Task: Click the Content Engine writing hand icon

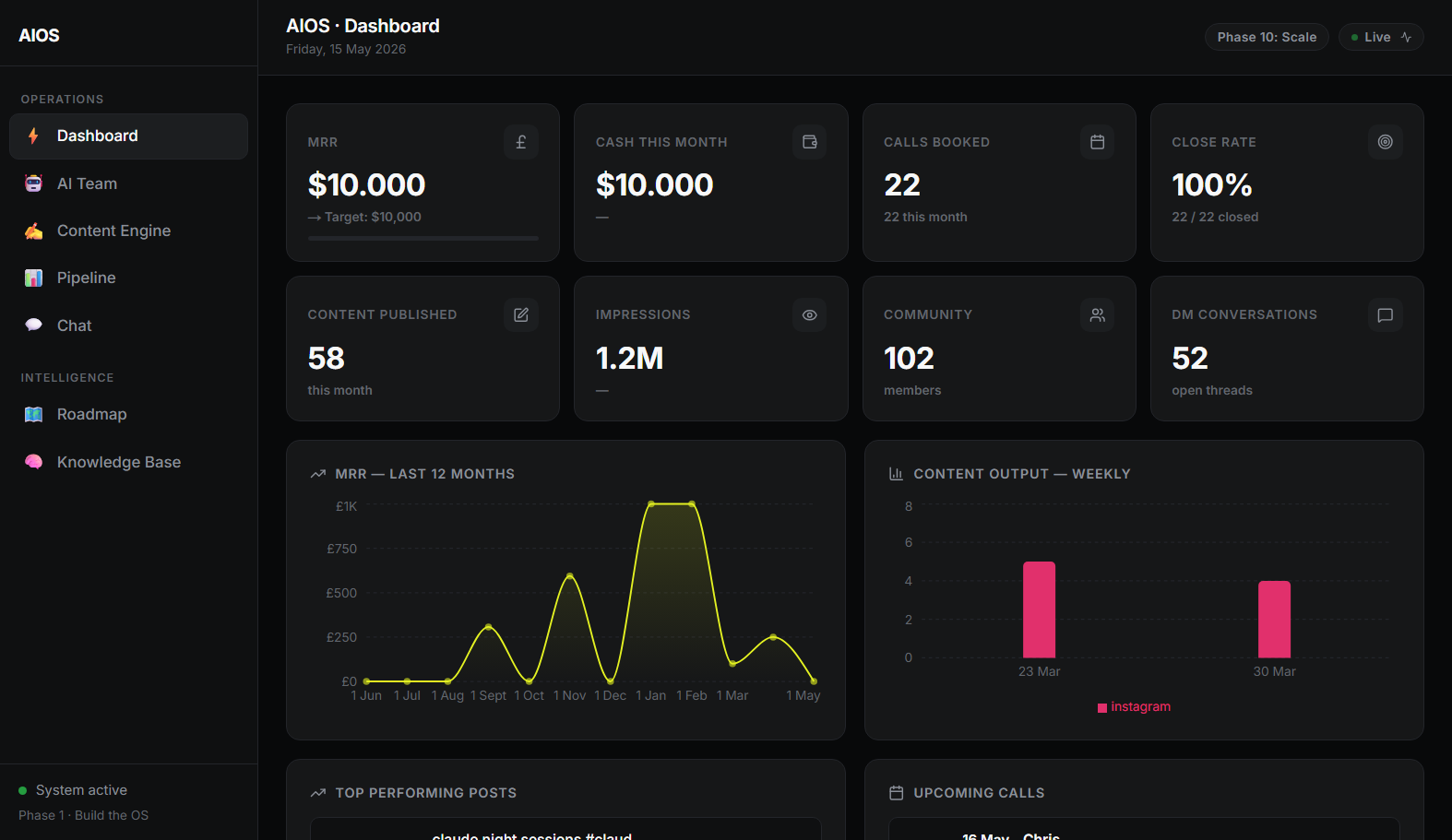Action: click(x=33, y=231)
